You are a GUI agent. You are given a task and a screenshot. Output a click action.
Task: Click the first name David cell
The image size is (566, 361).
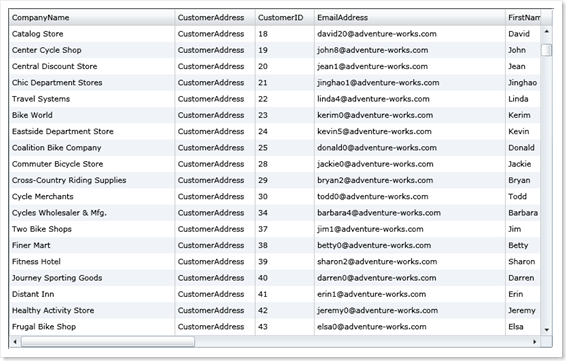523,34
